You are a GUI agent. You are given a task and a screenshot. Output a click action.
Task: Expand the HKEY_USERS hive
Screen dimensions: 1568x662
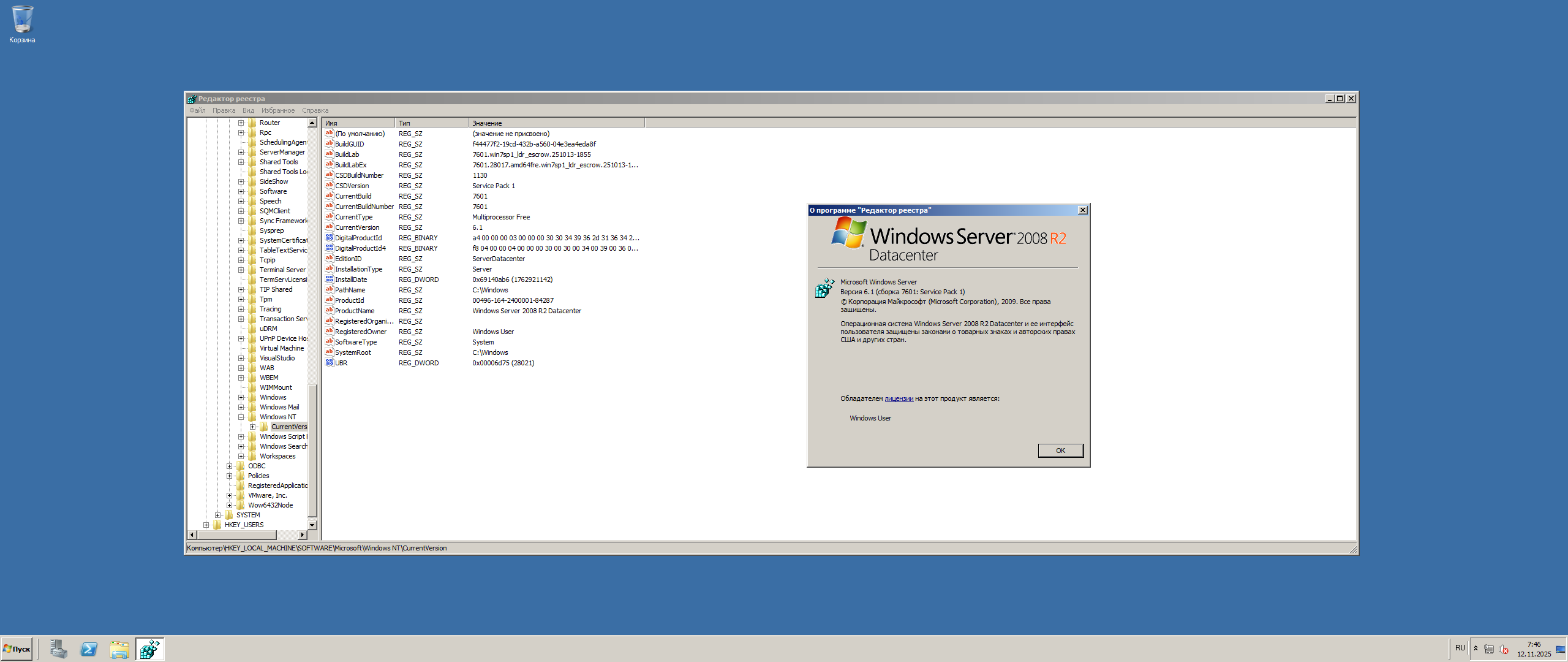[x=206, y=525]
